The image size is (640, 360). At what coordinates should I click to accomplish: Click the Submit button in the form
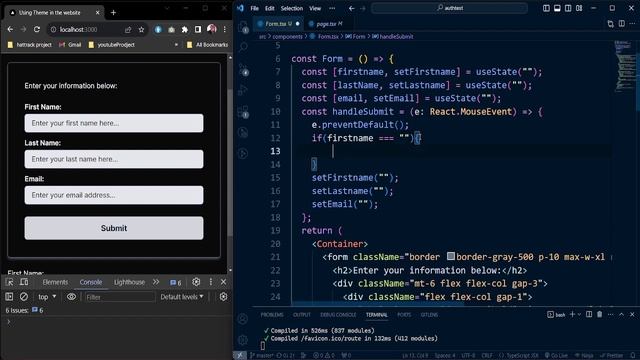114,228
